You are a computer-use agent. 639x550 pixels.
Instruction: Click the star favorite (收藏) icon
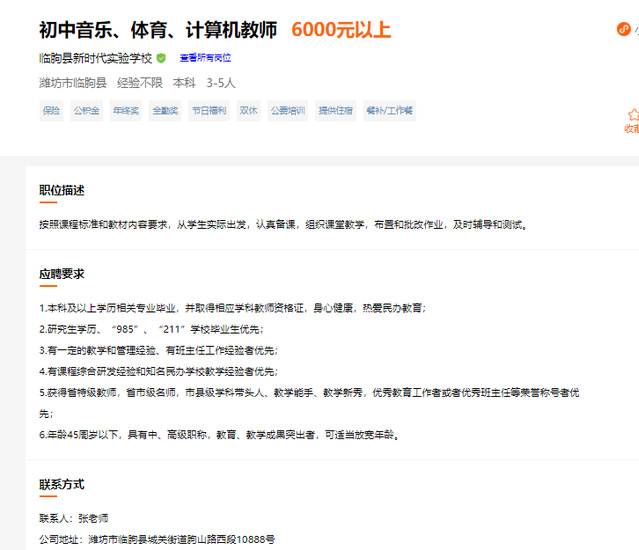coord(632,114)
